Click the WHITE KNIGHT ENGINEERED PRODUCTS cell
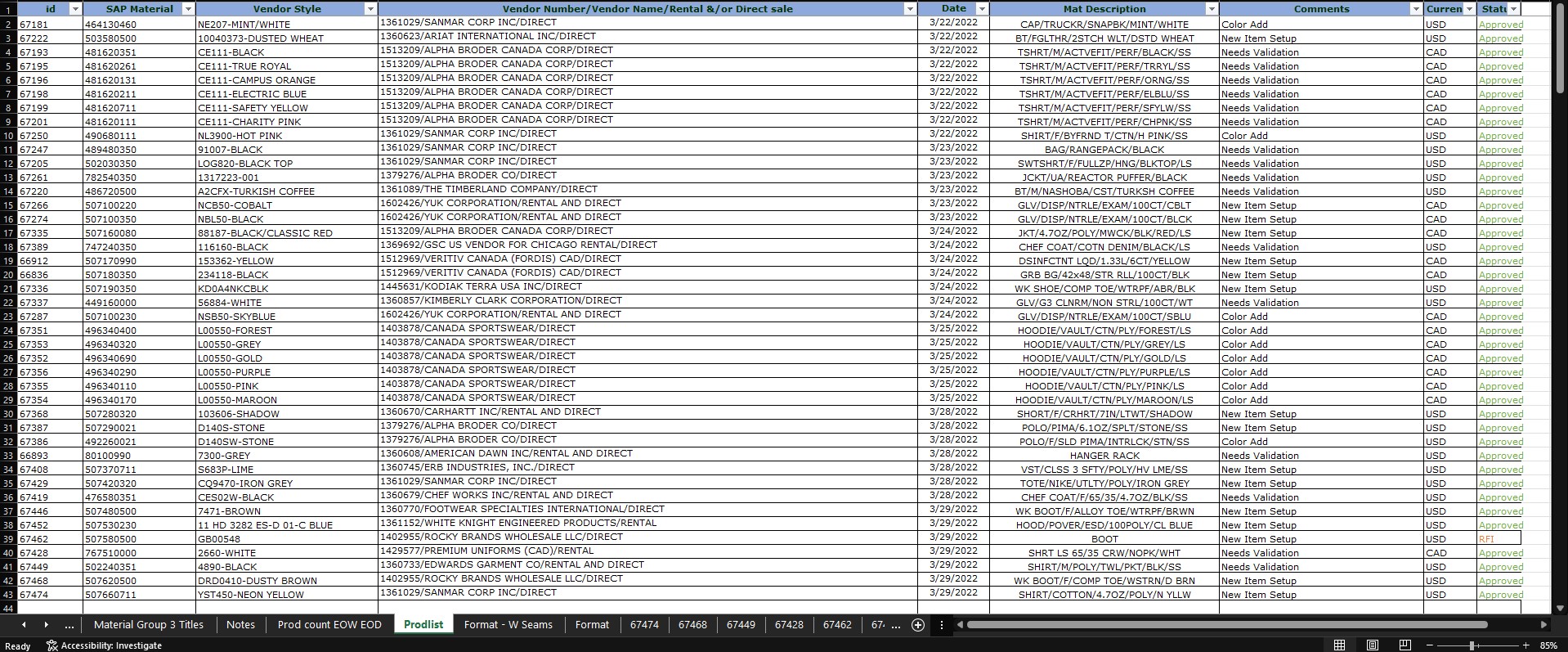The width and height of the screenshot is (1568, 652). pos(647,524)
